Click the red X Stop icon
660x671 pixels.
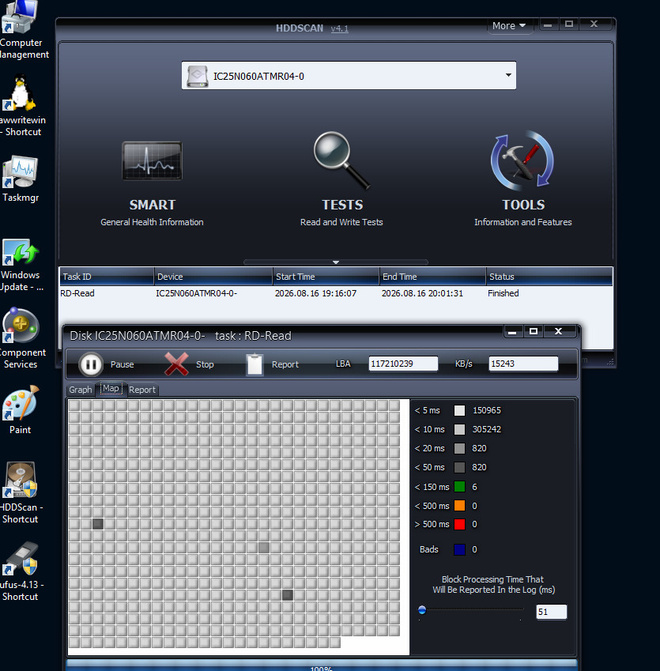[176, 364]
